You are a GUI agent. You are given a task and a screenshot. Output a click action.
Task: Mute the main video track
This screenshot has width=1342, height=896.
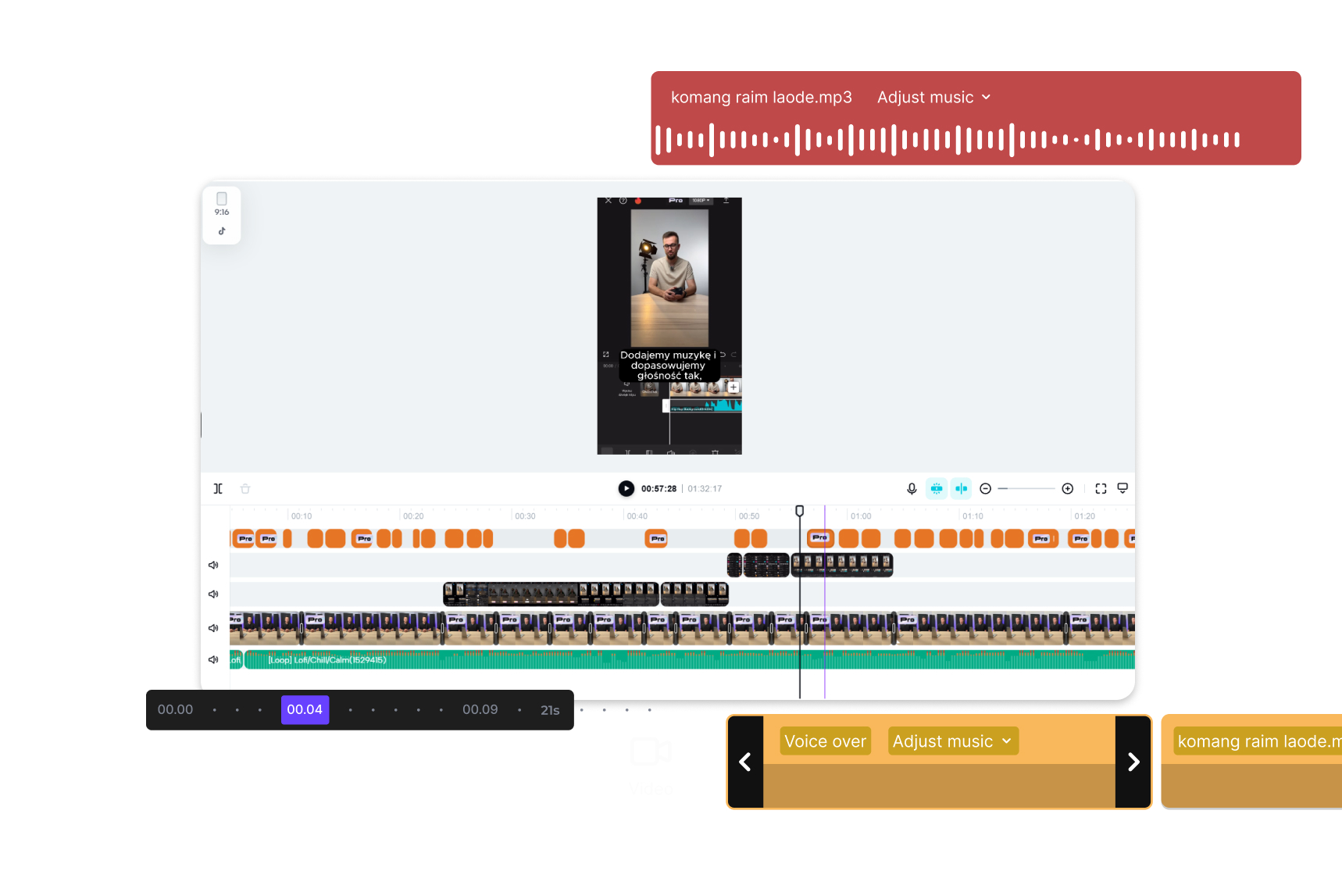(x=213, y=628)
